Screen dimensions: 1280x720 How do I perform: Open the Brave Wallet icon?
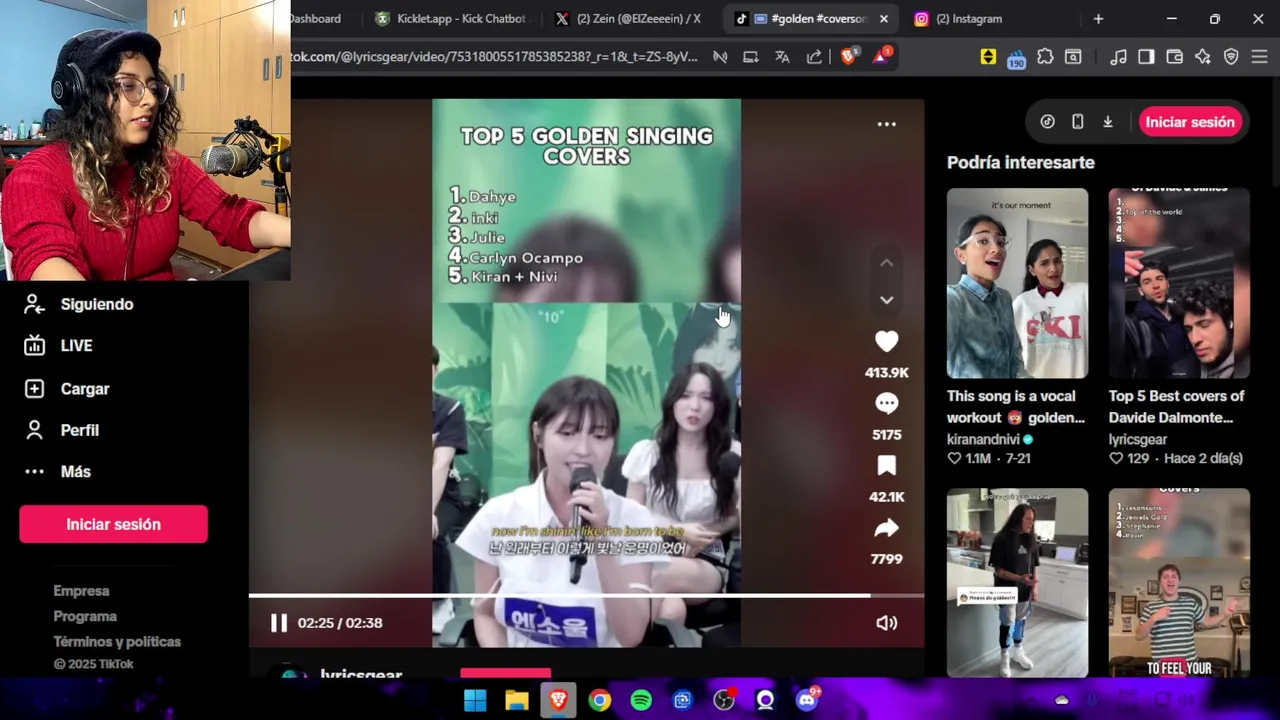pos(1175,57)
